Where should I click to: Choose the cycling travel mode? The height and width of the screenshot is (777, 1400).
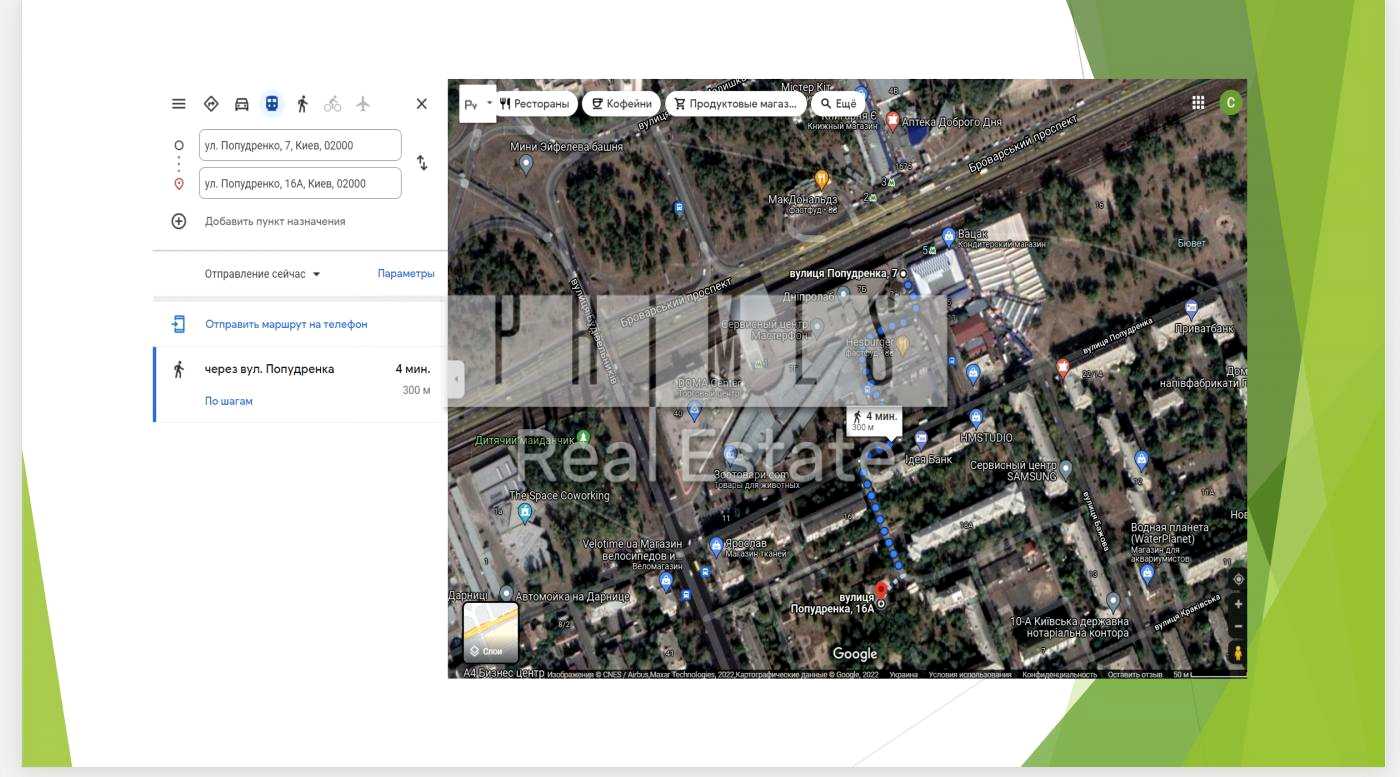click(333, 104)
